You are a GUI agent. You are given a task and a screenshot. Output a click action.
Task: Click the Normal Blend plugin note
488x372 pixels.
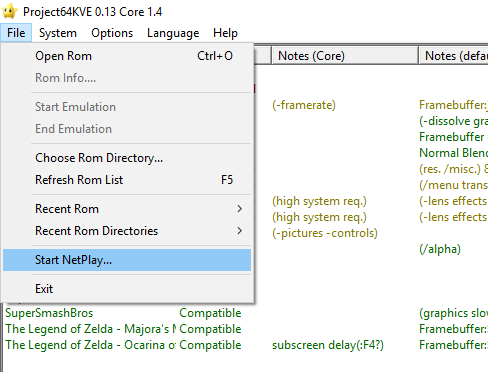tap(453, 153)
